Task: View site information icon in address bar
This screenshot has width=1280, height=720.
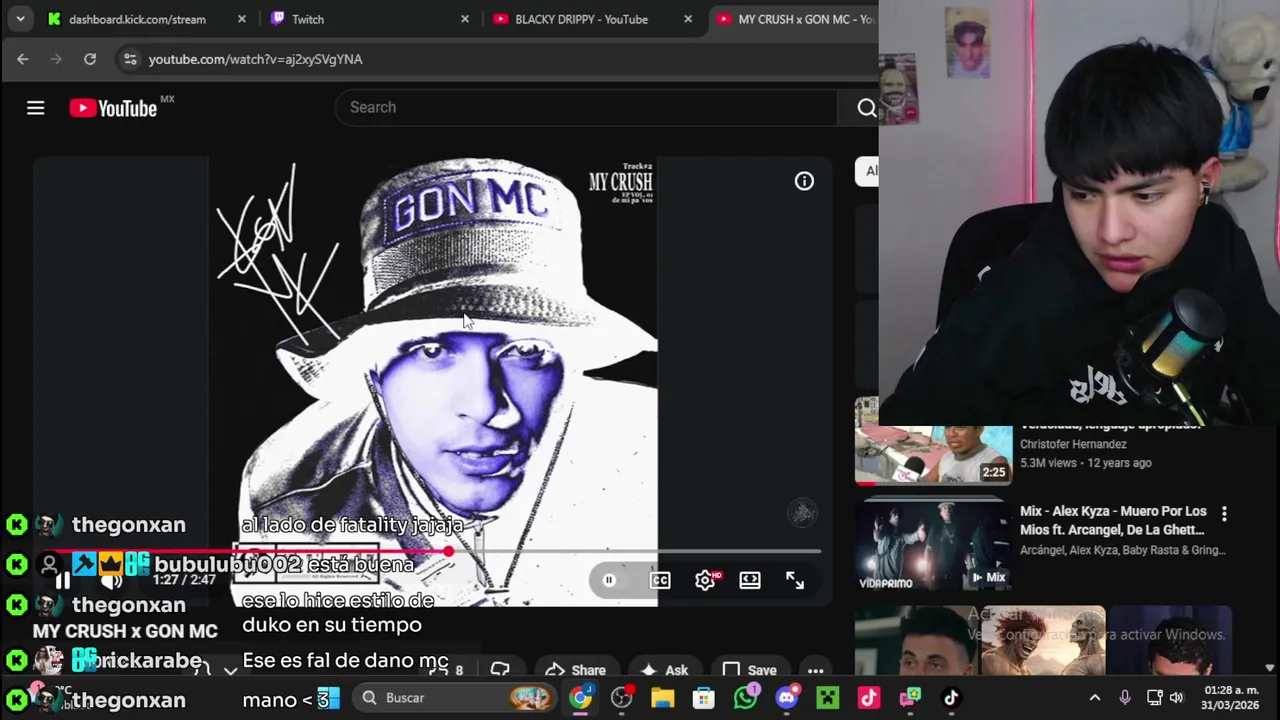Action: (130, 59)
